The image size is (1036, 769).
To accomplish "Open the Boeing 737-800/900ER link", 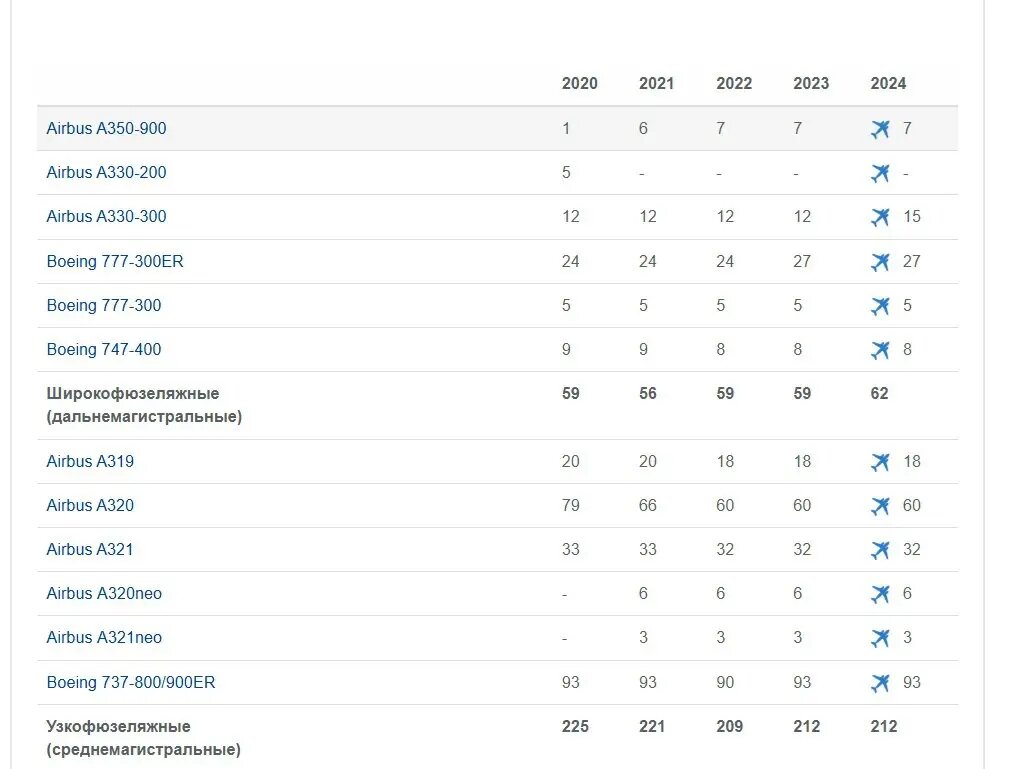I will click(131, 682).
